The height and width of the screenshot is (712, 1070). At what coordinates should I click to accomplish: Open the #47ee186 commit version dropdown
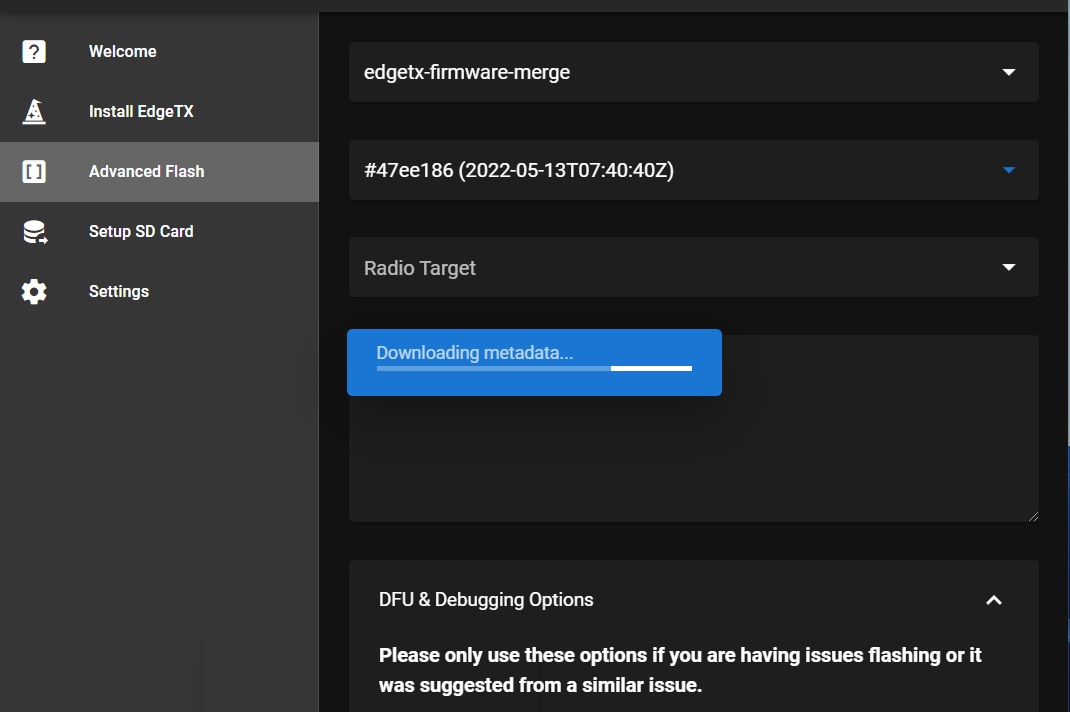tap(693, 170)
